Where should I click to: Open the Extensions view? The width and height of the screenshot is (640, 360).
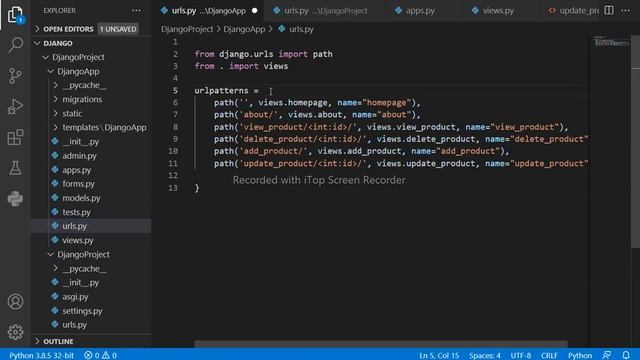[15, 137]
